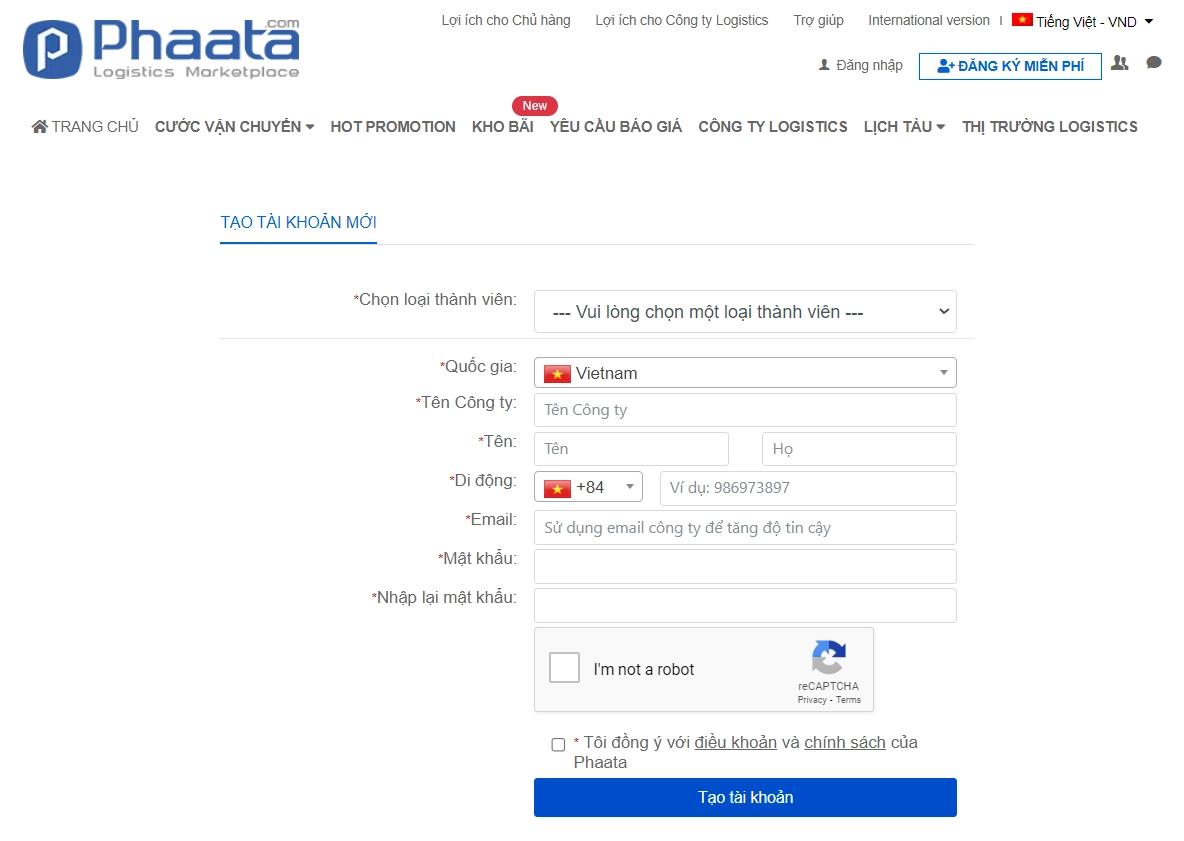Check the I'm not a robot box

tap(564, 667)
